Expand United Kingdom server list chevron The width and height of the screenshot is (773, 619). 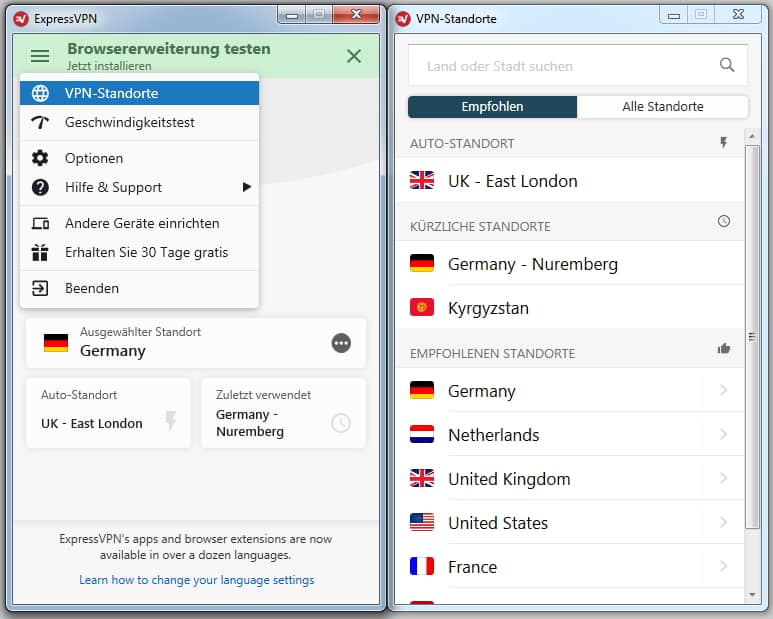(723, 478)
